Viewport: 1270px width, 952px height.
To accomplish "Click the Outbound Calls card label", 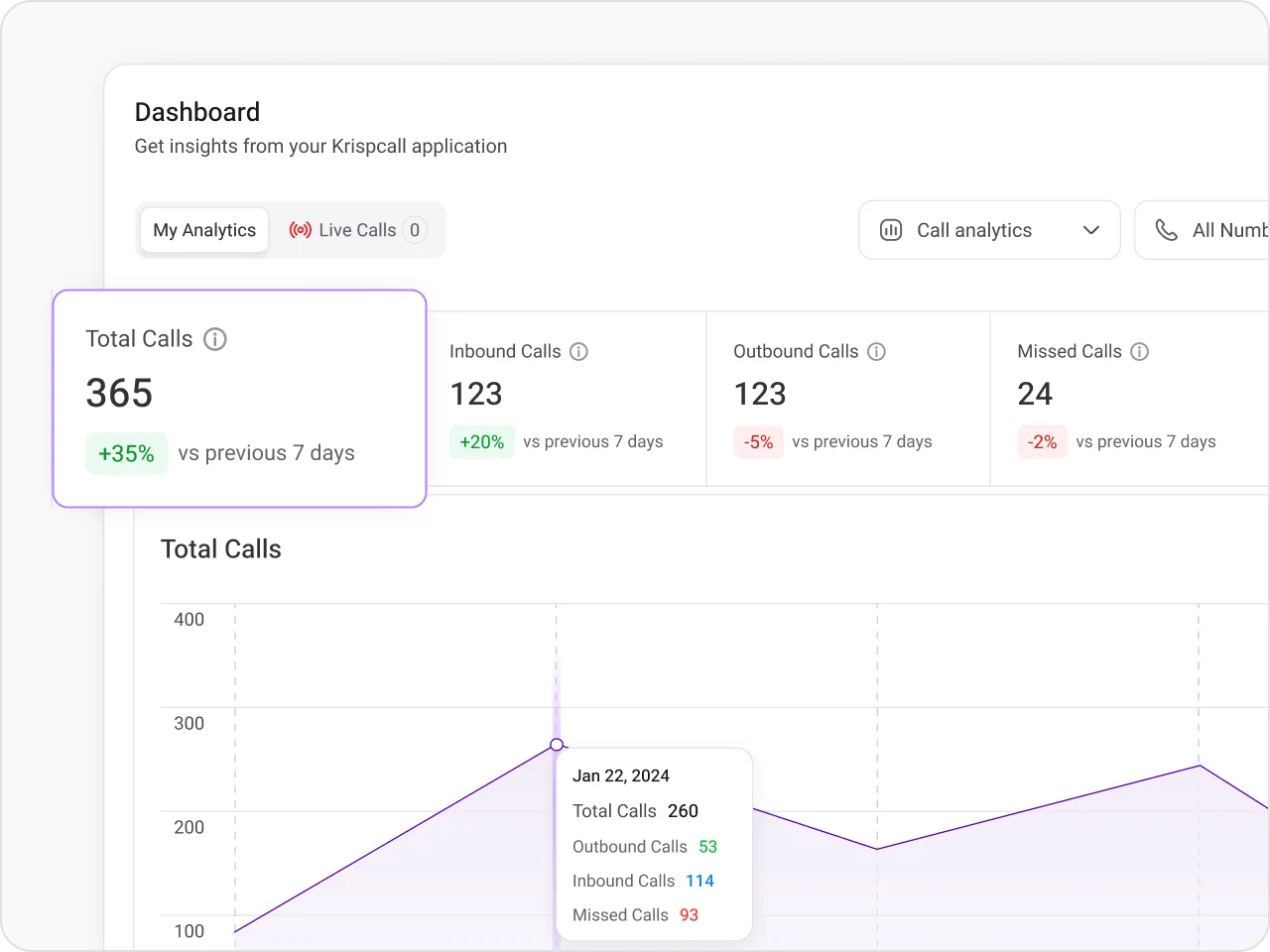I will (796, 352).
